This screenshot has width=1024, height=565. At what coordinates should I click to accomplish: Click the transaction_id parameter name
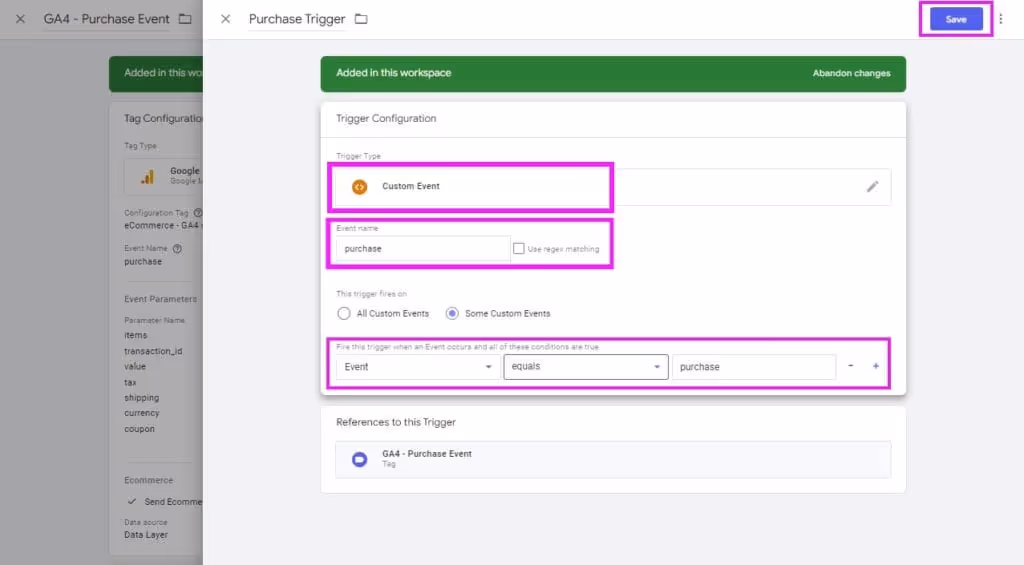pos(153,351)
